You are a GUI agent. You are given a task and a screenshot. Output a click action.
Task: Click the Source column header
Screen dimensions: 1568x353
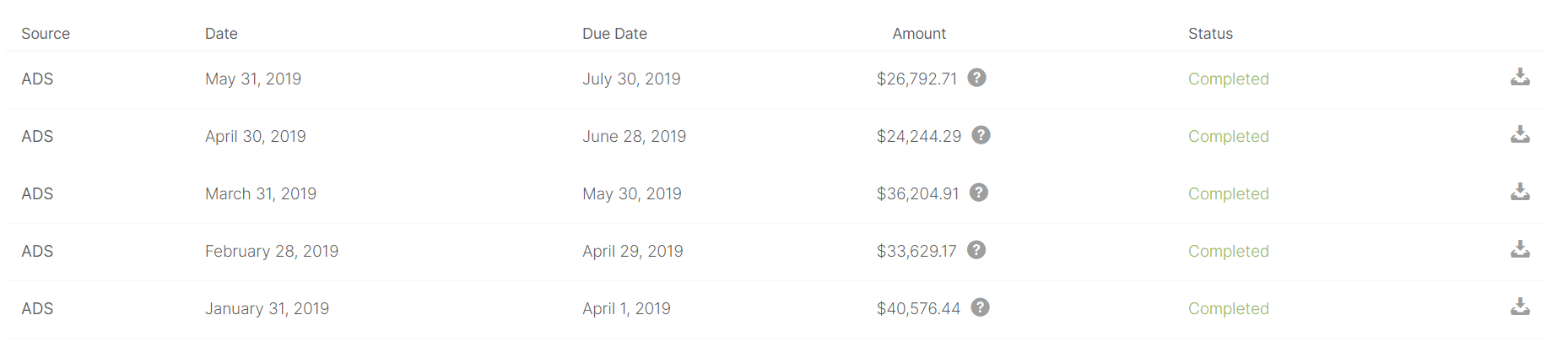click(46, 34)
